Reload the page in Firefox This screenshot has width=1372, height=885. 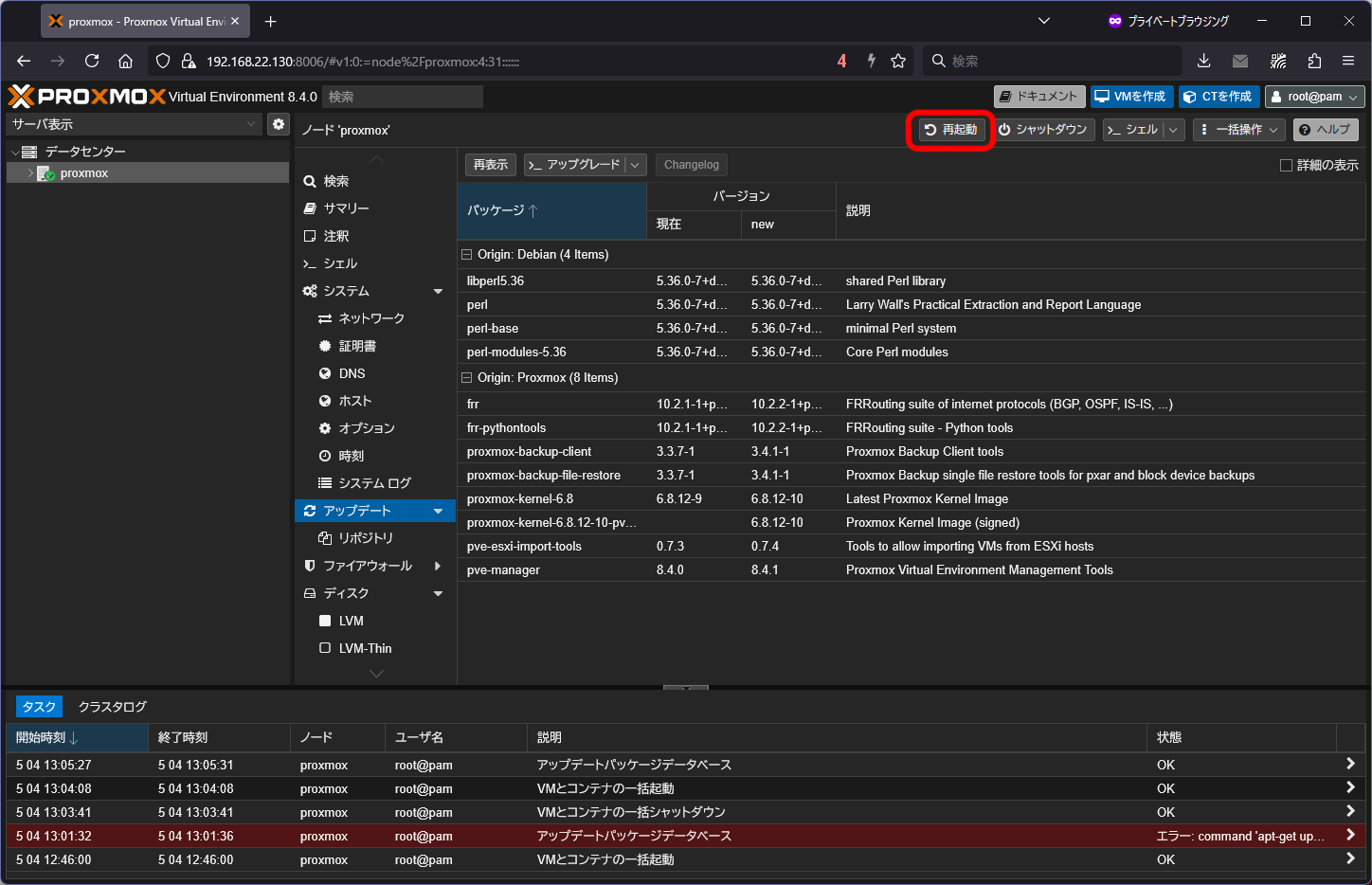click(92, 61)
